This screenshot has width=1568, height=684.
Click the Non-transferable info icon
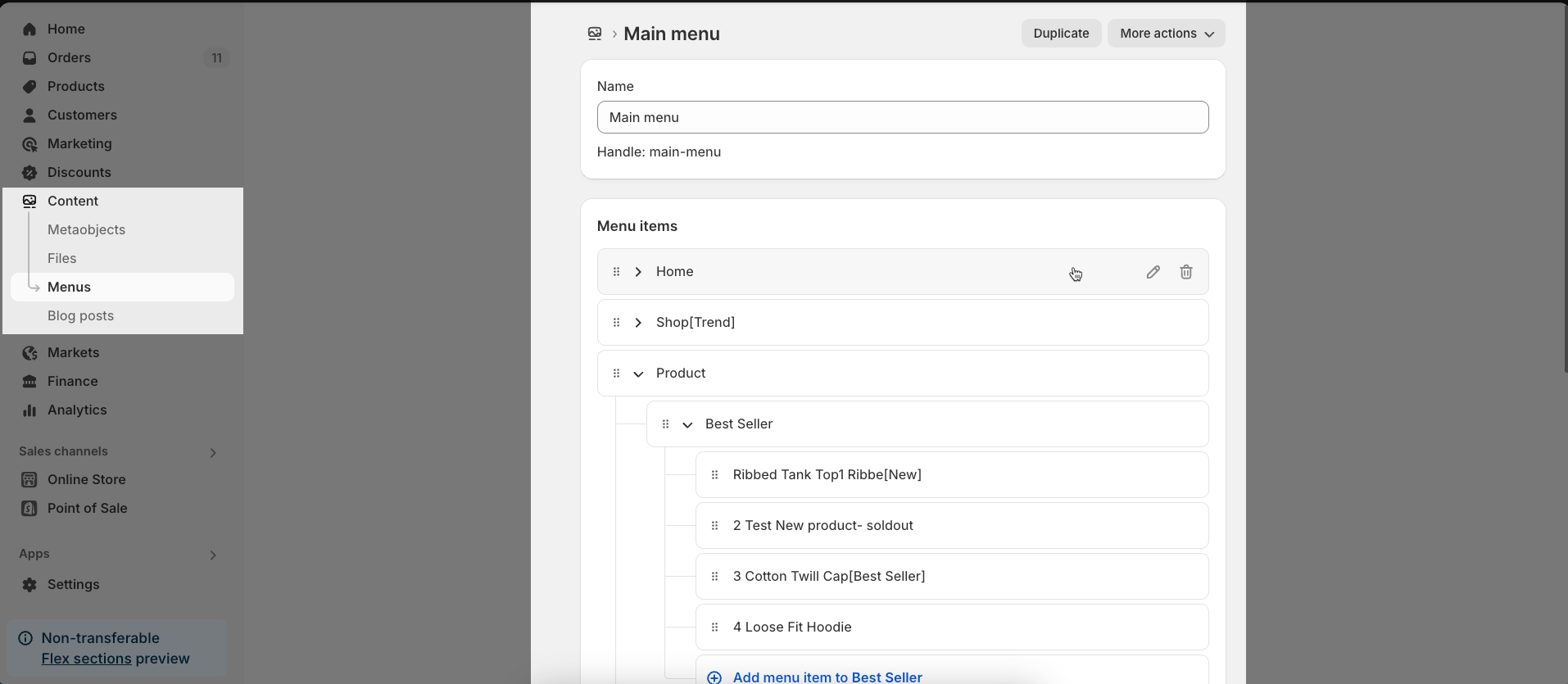point(25,638)
